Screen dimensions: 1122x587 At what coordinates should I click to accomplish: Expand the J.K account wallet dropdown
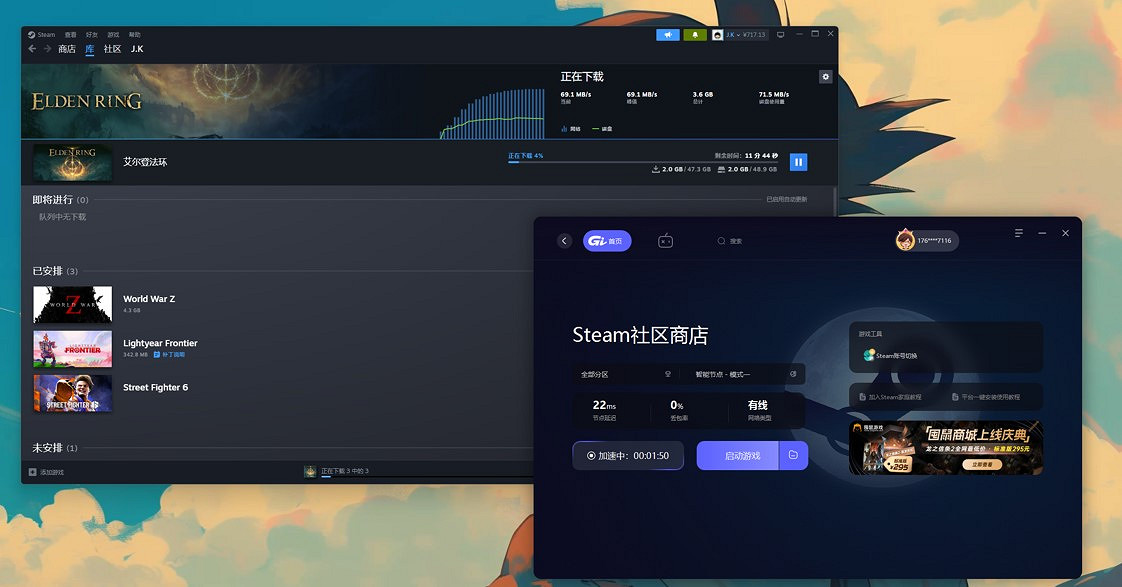pyautogui.click(x=739, y=35)
